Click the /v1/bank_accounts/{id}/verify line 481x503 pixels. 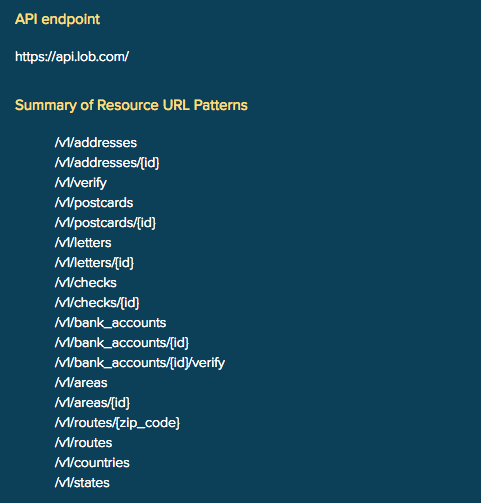coord(140,363)
